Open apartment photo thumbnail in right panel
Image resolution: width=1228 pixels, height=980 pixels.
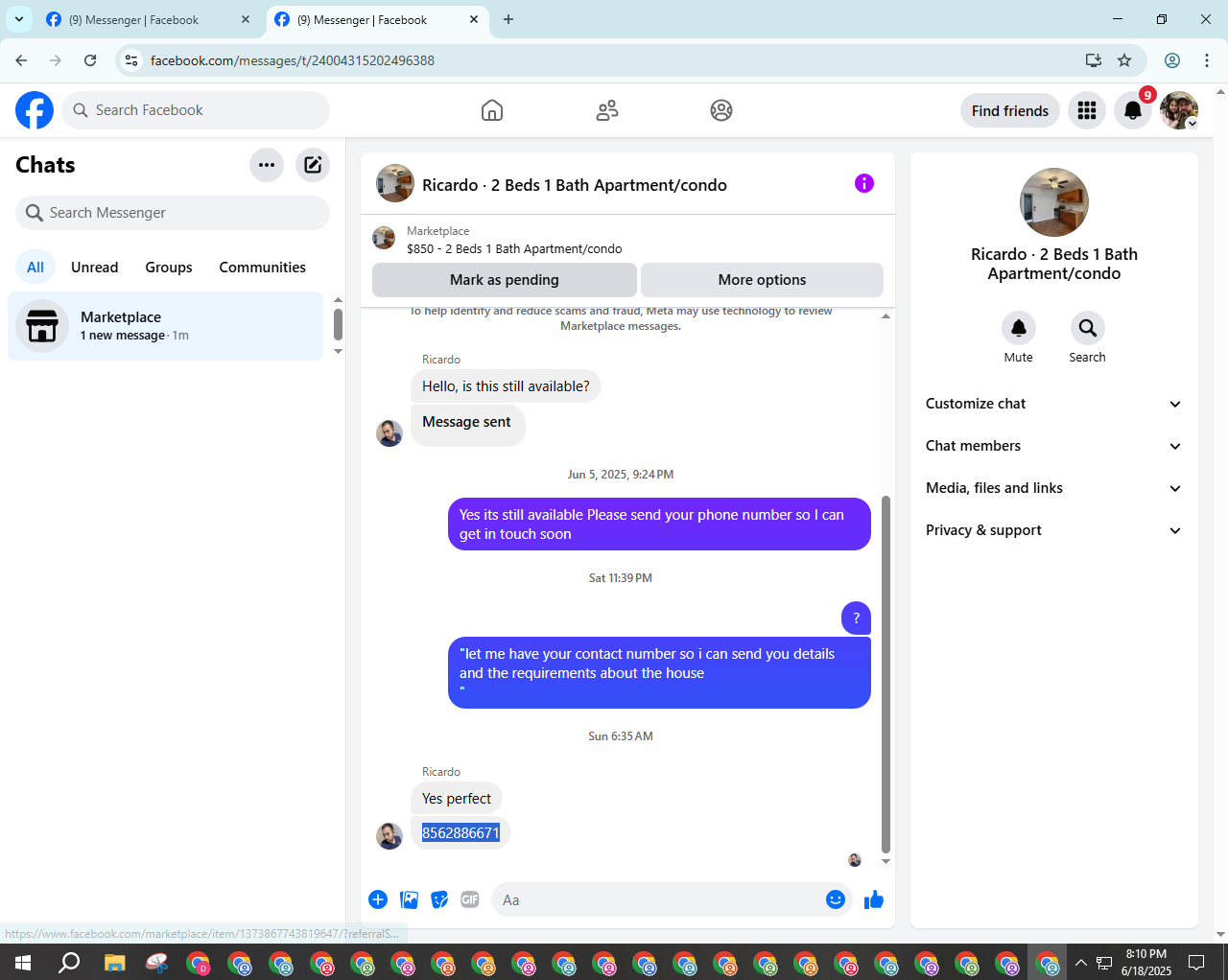[1054, 202]
